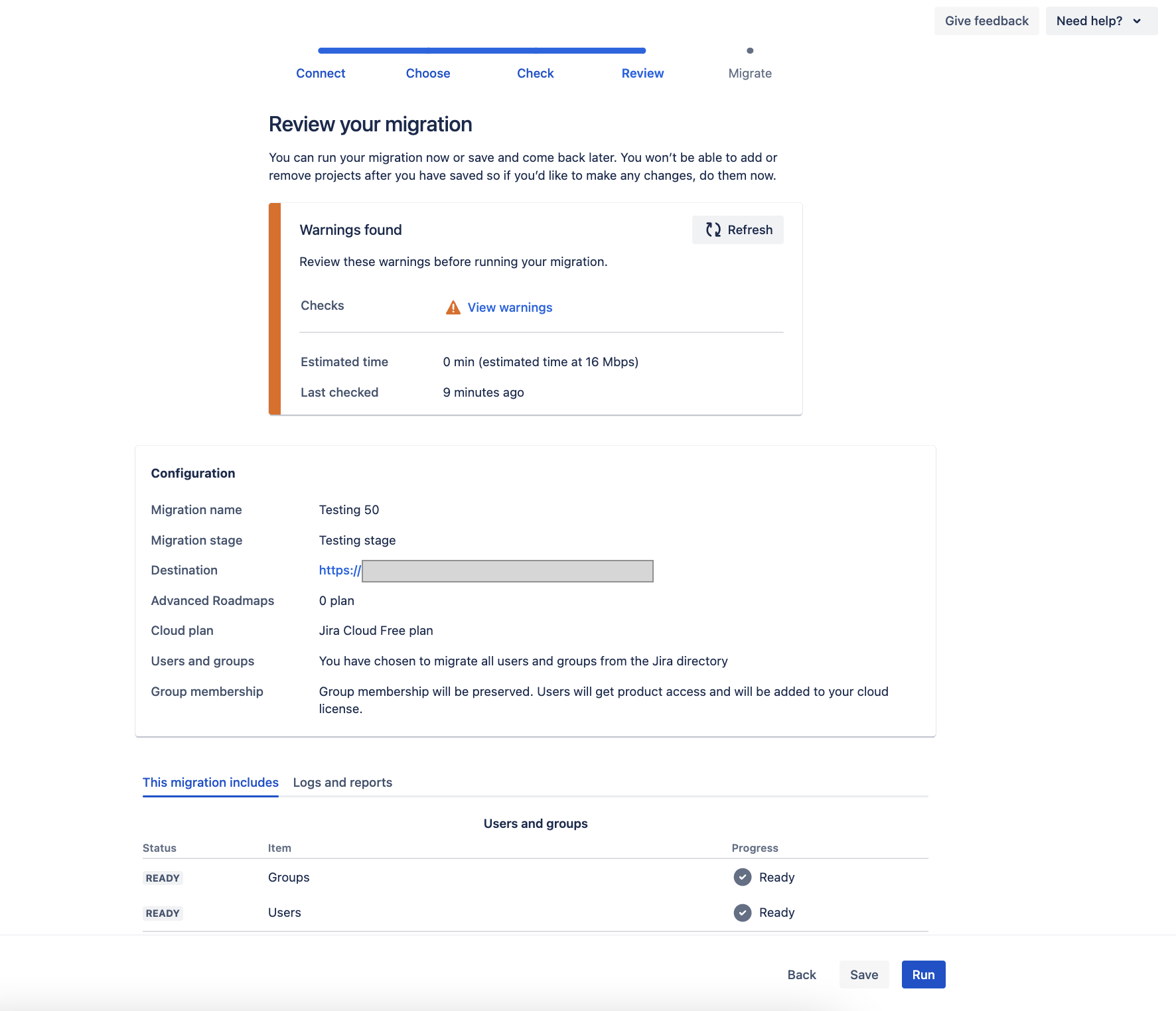
Task: Return to the Check step
Action: pyautogui.click(x=535, y=74)
